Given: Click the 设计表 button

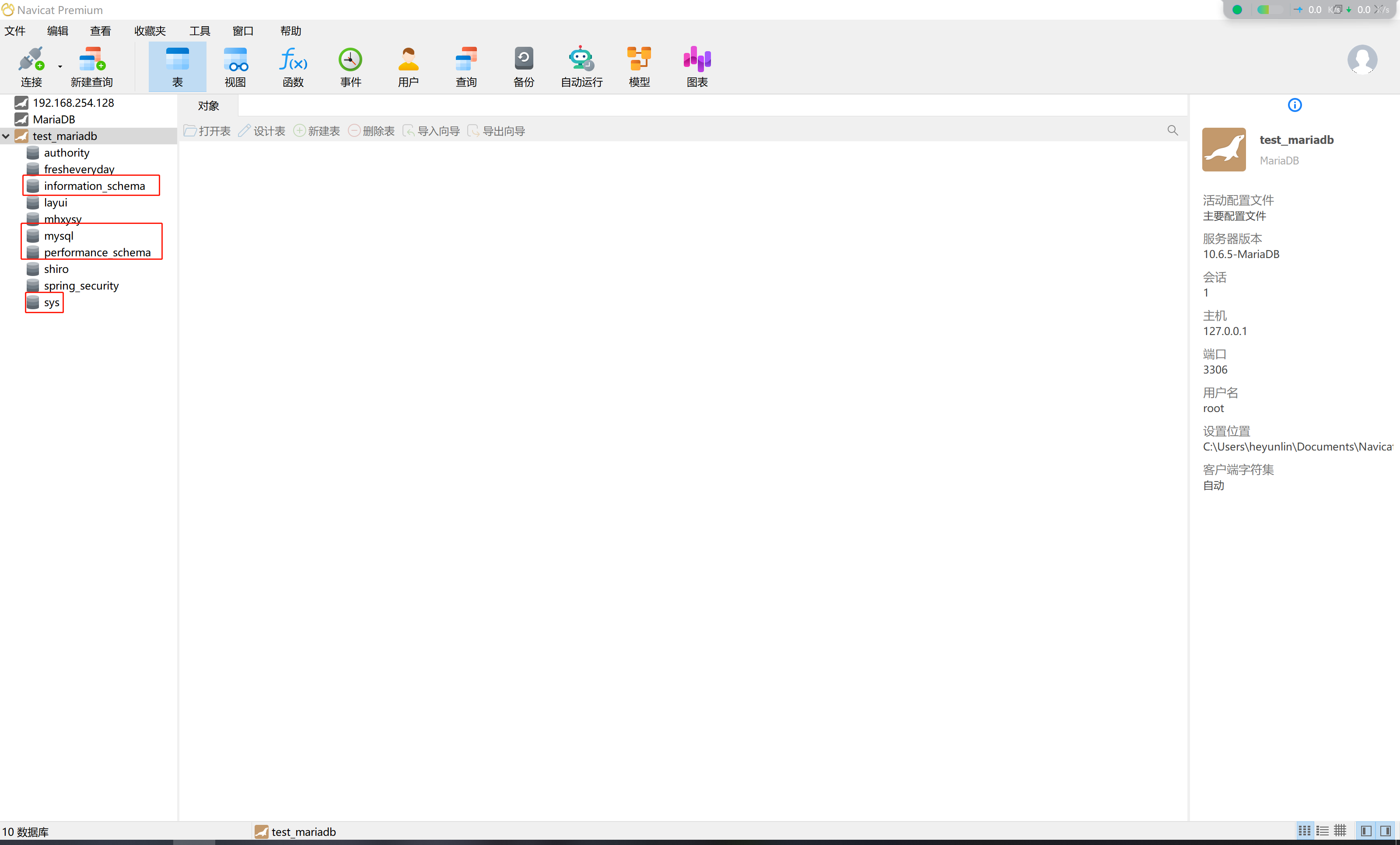Looking at the screenshot, I should 262,131.
